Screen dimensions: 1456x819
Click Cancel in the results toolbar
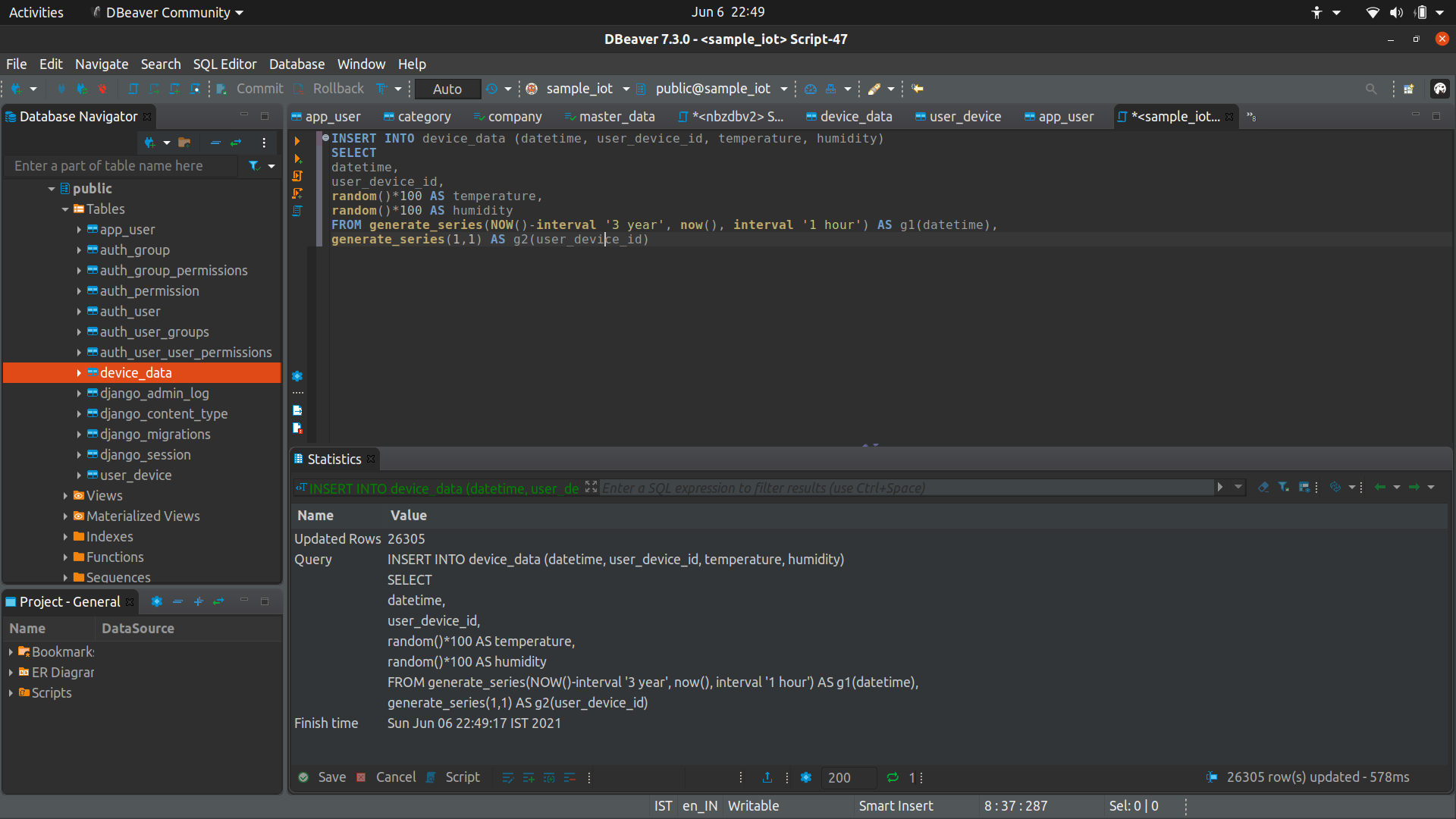coord(387,777)
